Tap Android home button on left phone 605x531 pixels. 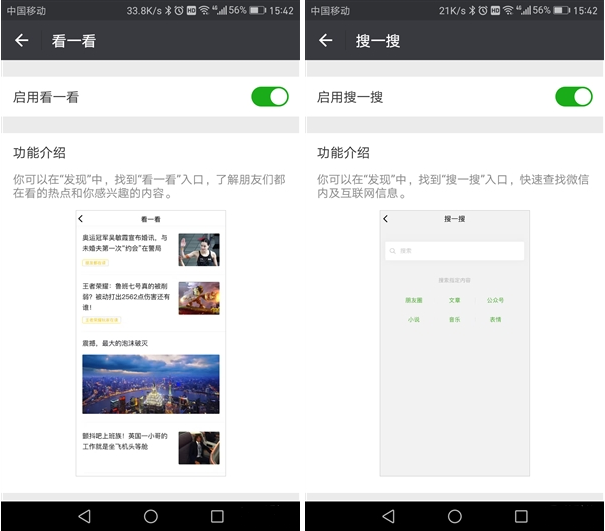click(150, 516)
